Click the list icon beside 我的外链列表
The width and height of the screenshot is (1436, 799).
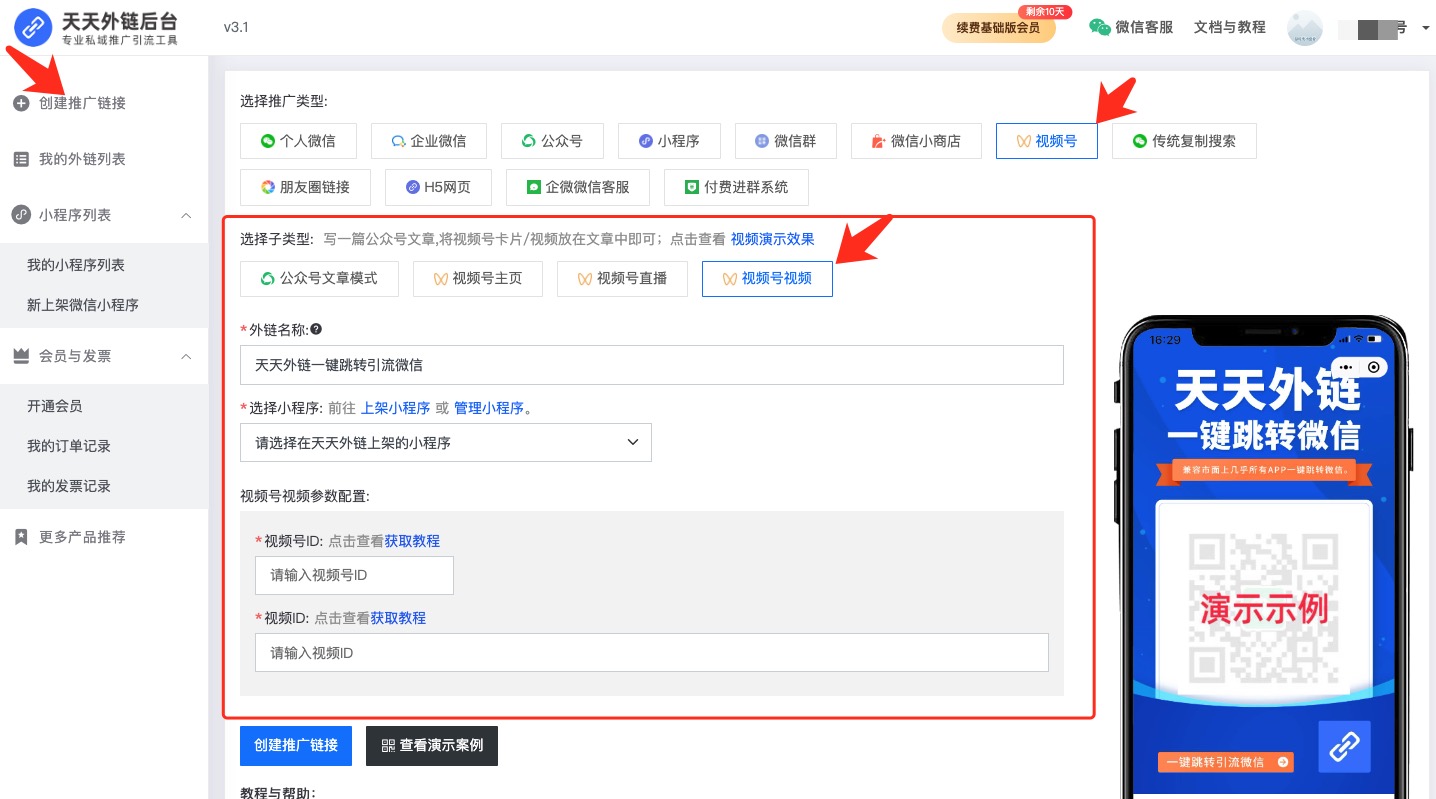point(21,159)
